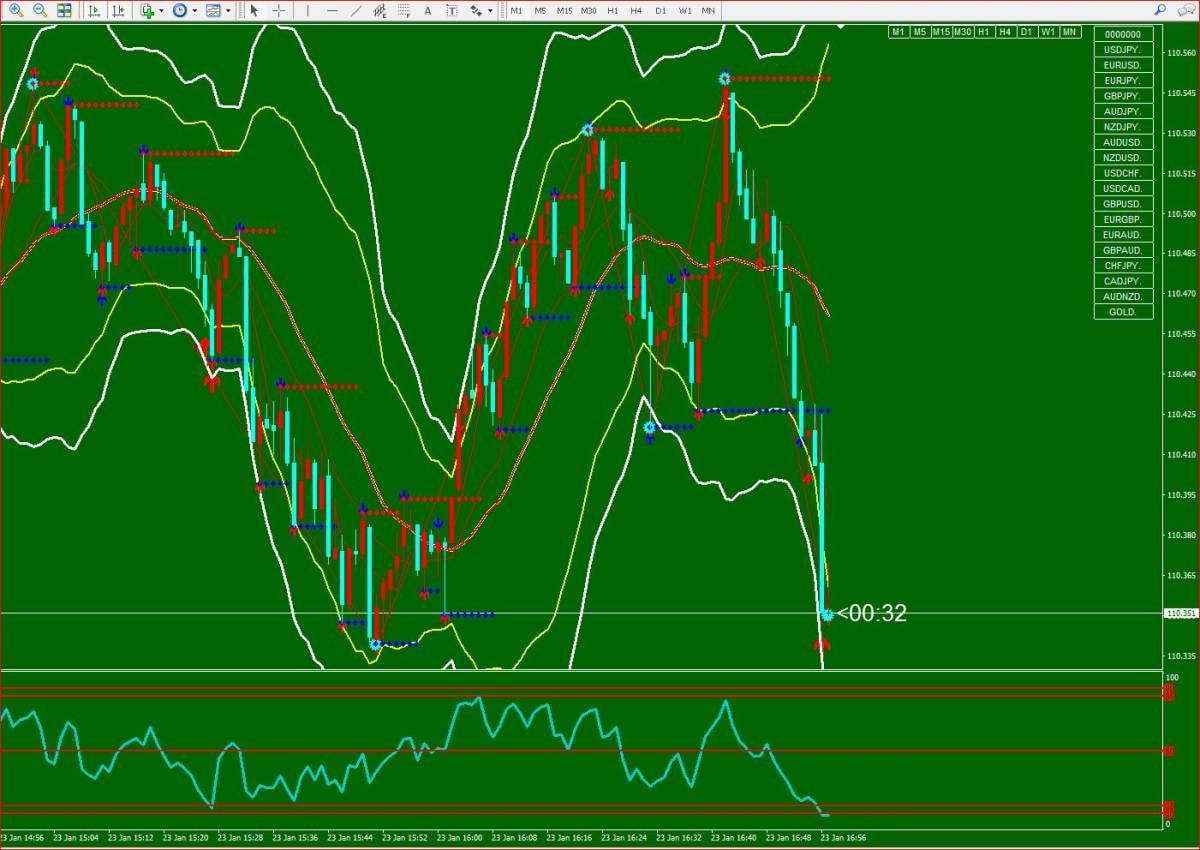Image resolution: width=1200 pixels, height=850 pixels.
Task: Toggle chart shift to the right
Action: point(117,10)
